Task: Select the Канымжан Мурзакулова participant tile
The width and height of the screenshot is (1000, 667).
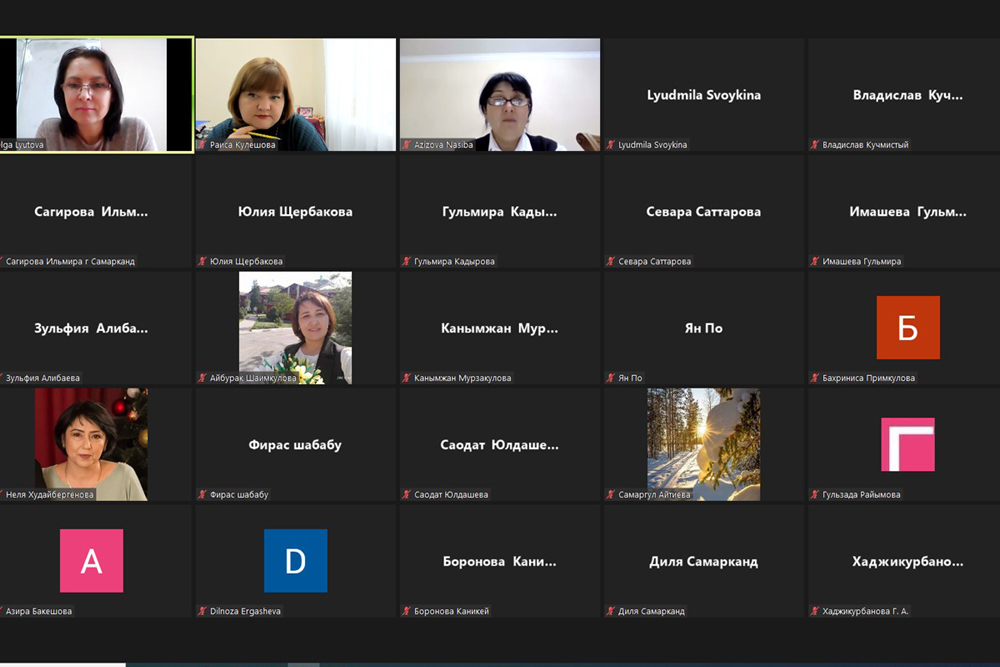Action: pos(500,328)
